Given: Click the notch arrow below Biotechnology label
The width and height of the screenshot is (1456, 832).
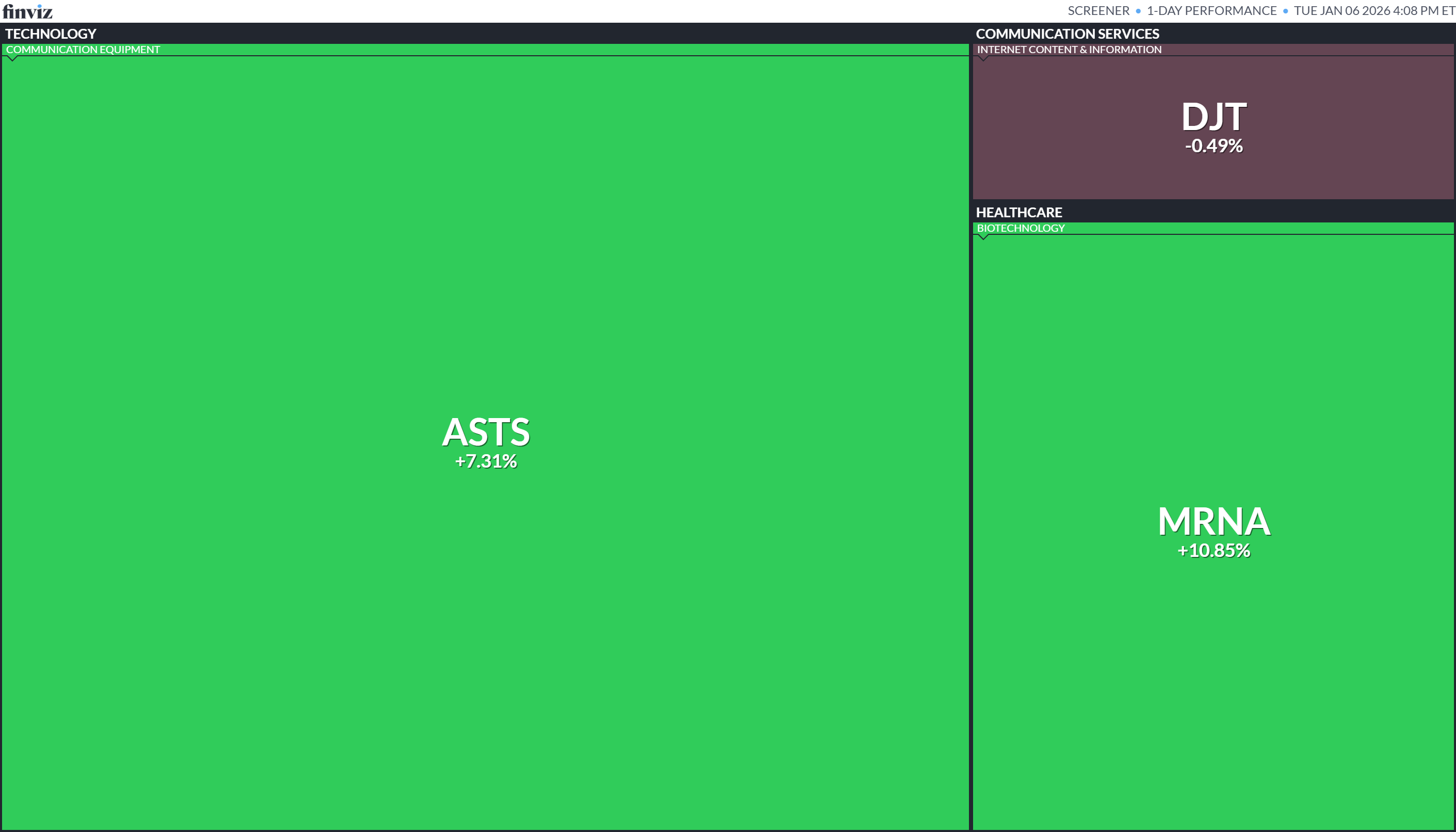Looking at the screenshot, I should coord(983,237).
